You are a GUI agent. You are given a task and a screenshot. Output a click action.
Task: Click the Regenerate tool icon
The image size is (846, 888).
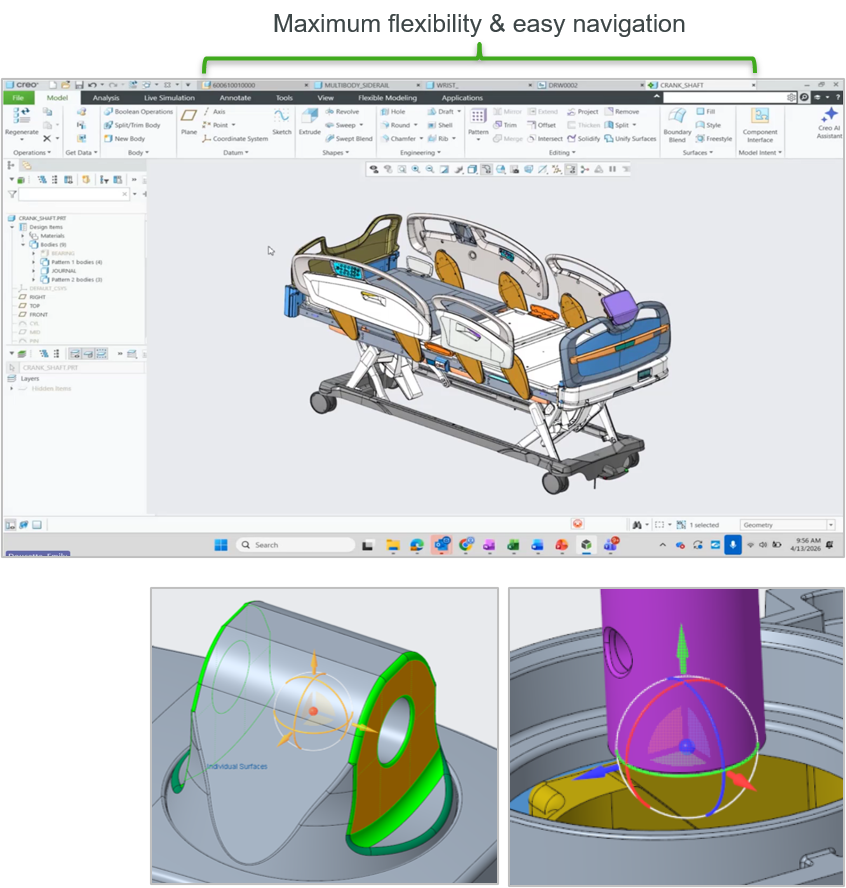coord(22,116)
